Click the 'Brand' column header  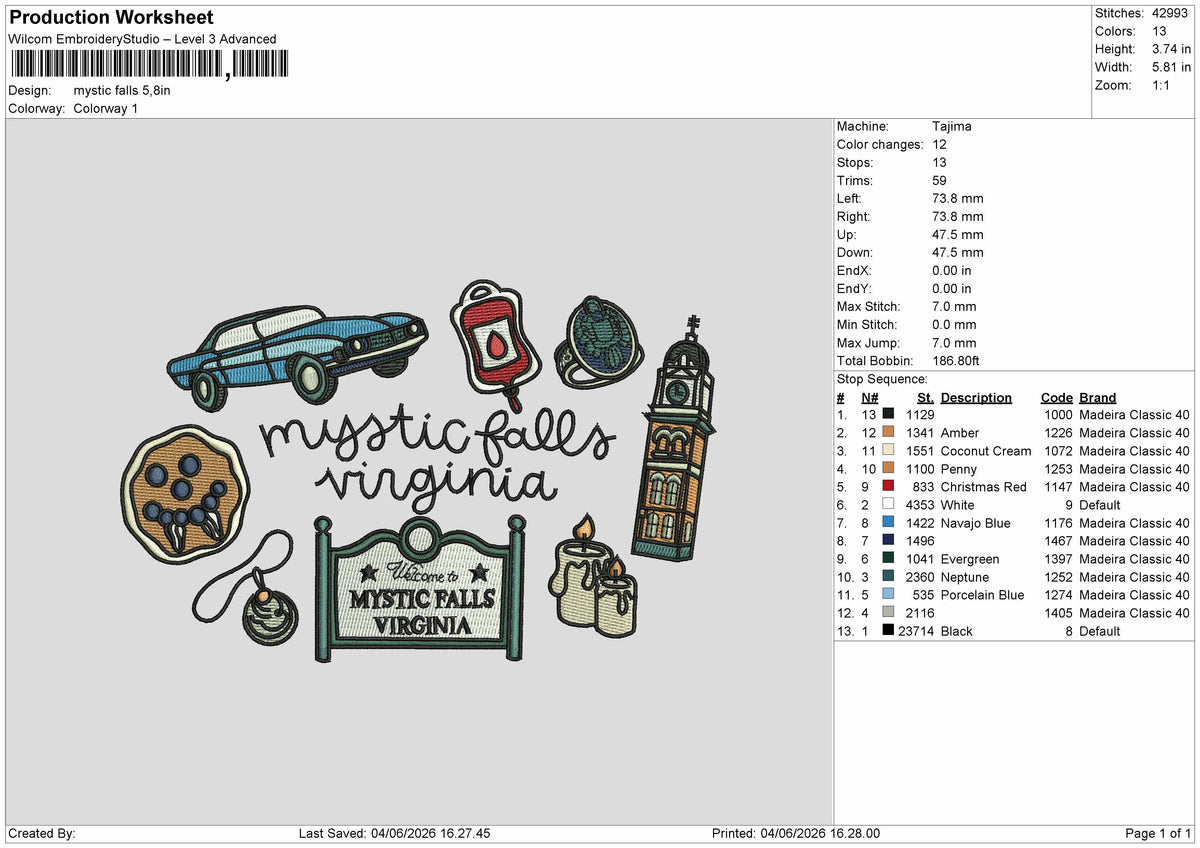point(1098,397)
